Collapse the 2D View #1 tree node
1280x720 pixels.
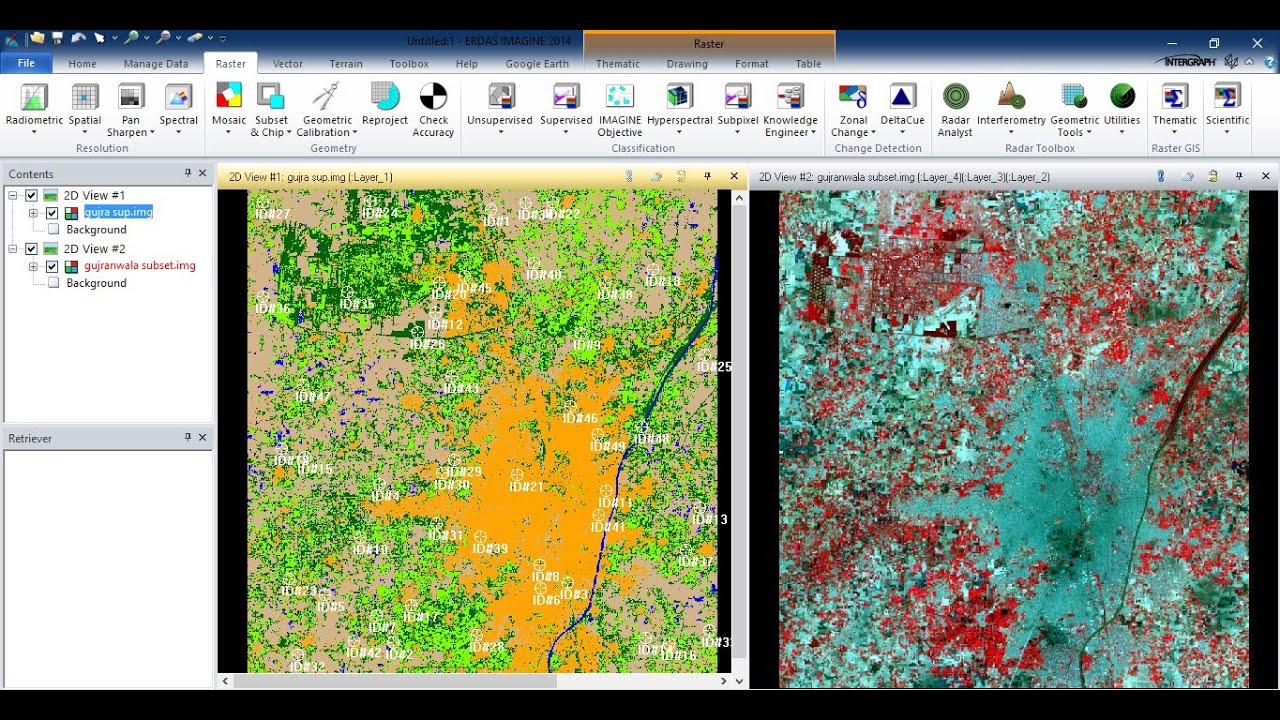click(x=14, y=195)
